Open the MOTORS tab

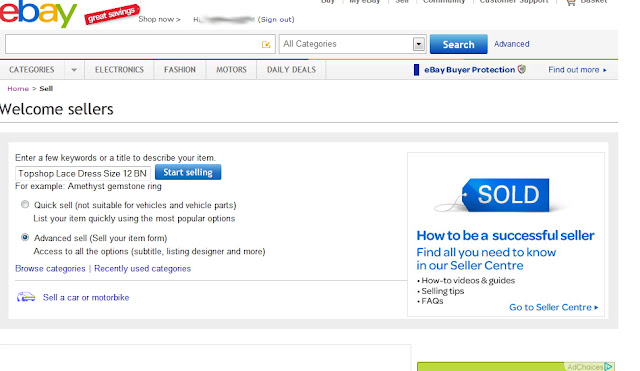pyautogui.click(x=231, y=70)
